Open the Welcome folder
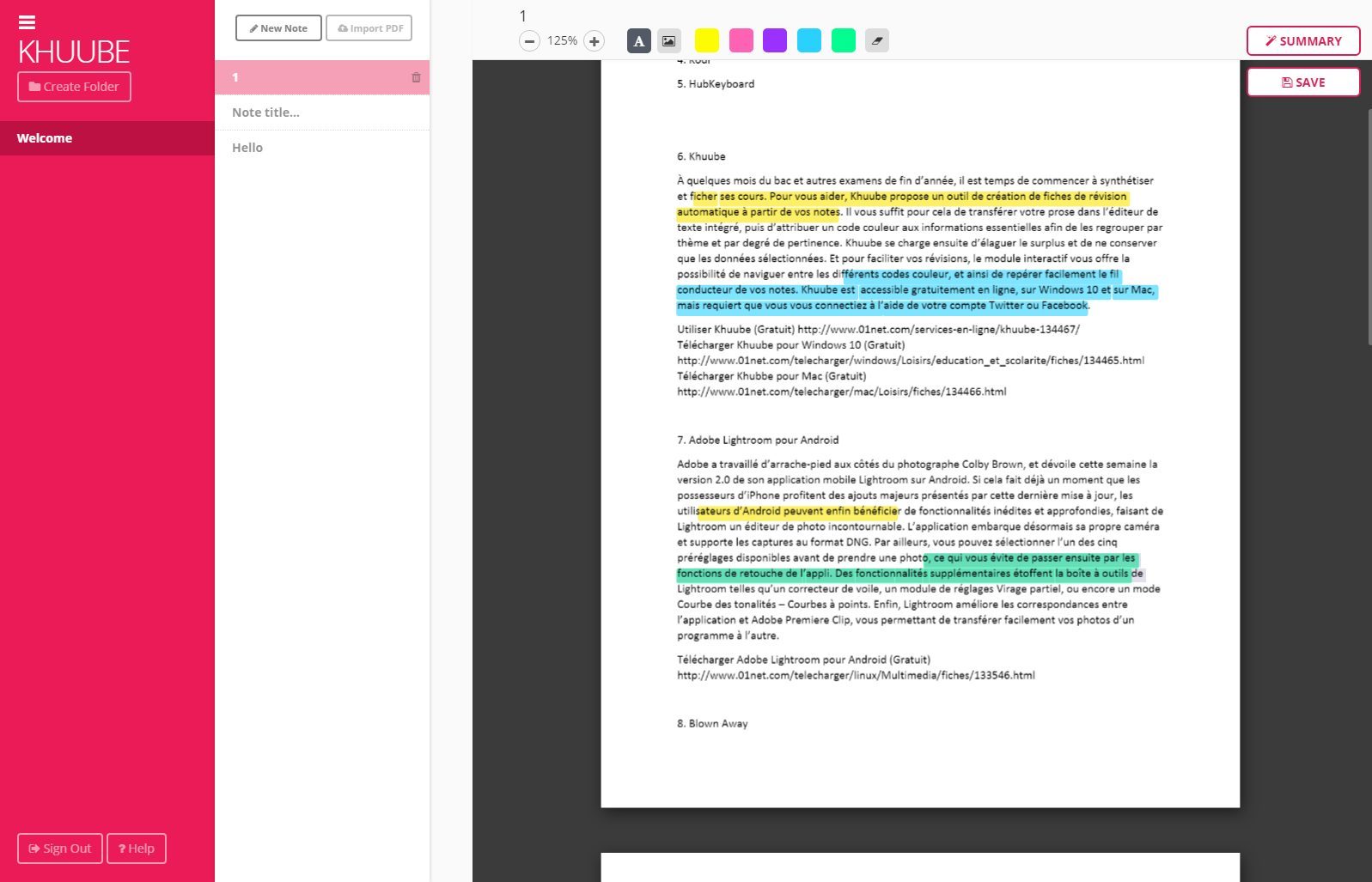This screenshot has width=1372, height=882. [45, 138]
